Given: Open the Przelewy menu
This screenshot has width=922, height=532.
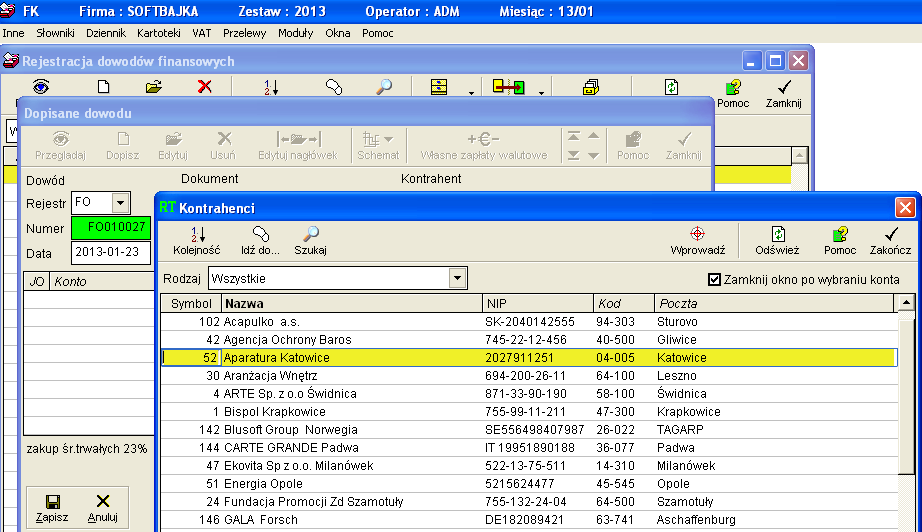Looking at the screenshot, I should (x=245, y=34).
